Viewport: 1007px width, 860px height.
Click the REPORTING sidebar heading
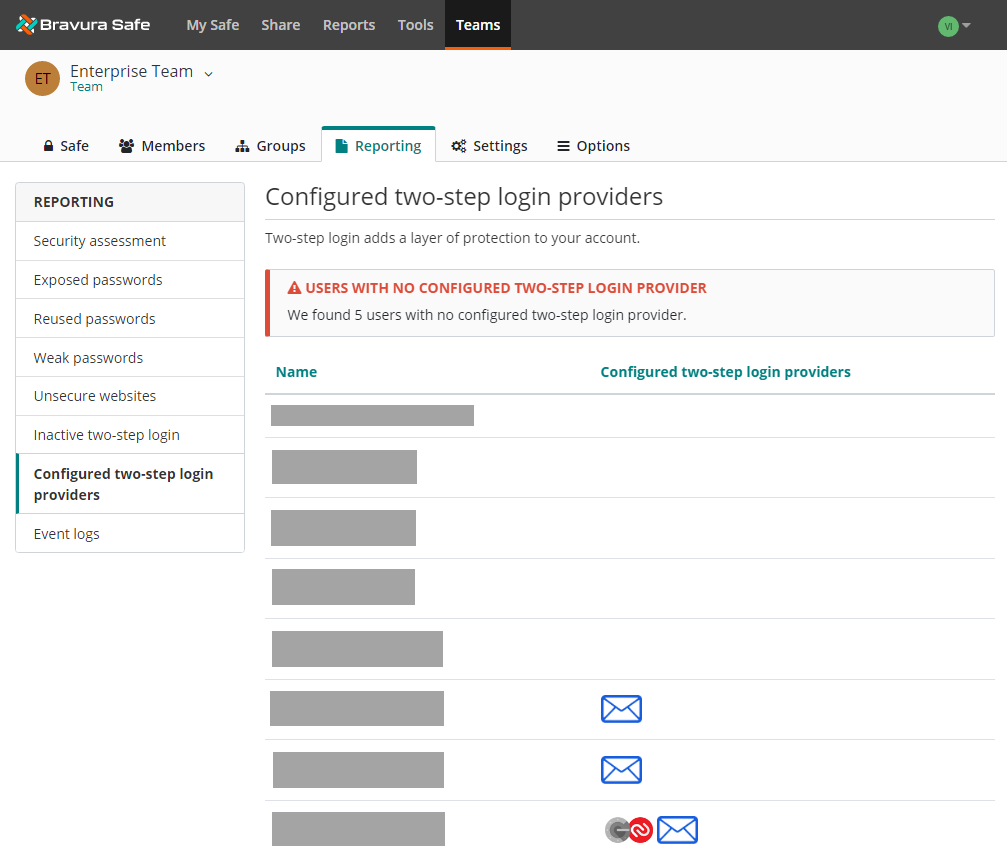coord(74,202)
